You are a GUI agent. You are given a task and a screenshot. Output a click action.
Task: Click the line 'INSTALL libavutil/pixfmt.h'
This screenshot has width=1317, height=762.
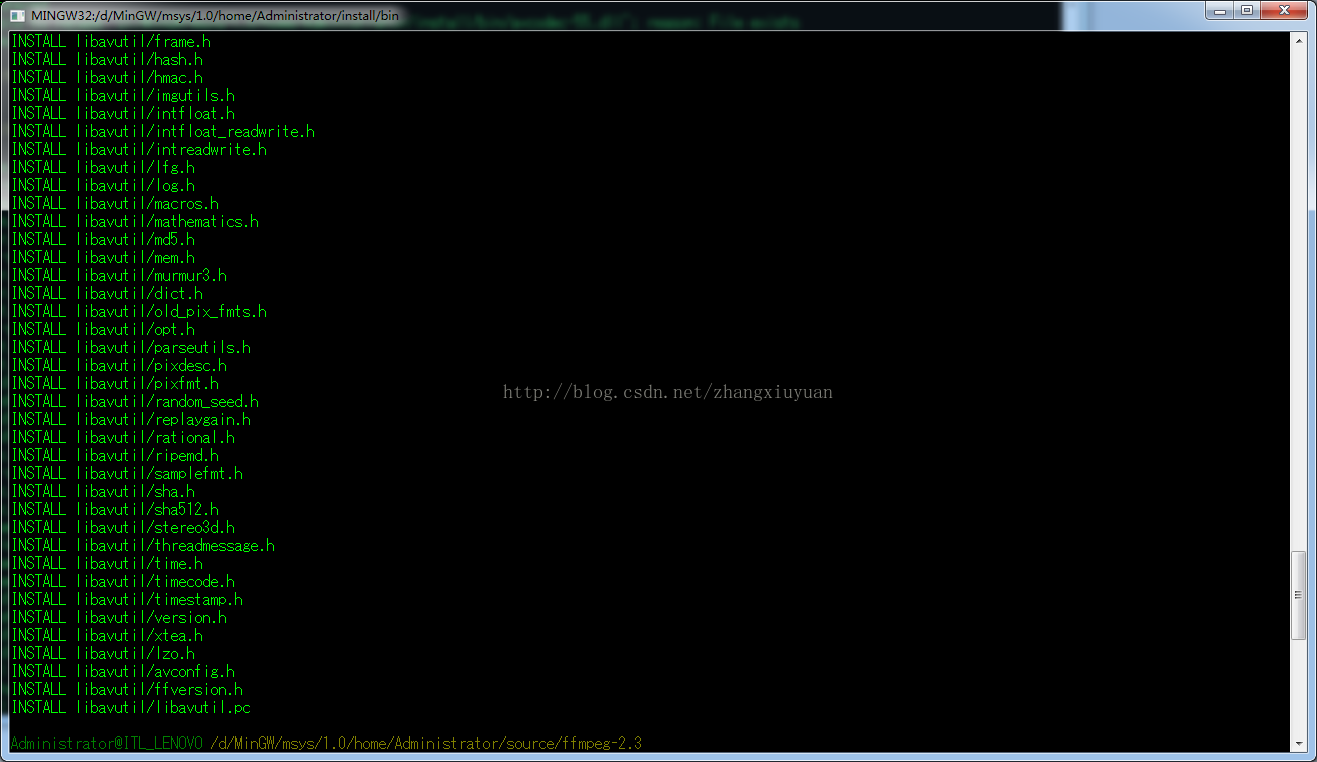coord(115,384)
